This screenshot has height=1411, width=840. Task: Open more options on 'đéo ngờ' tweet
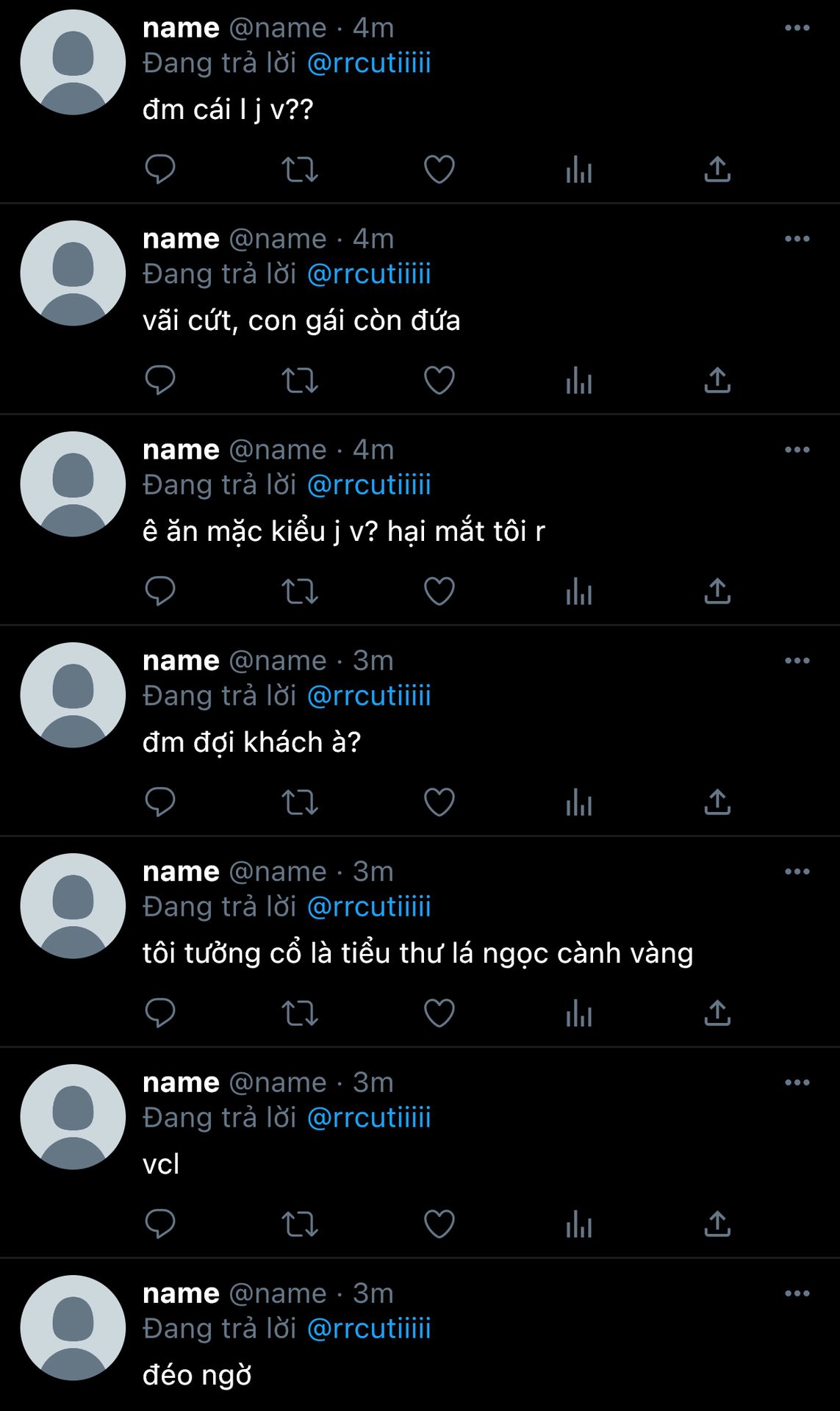click(797, 1293)
